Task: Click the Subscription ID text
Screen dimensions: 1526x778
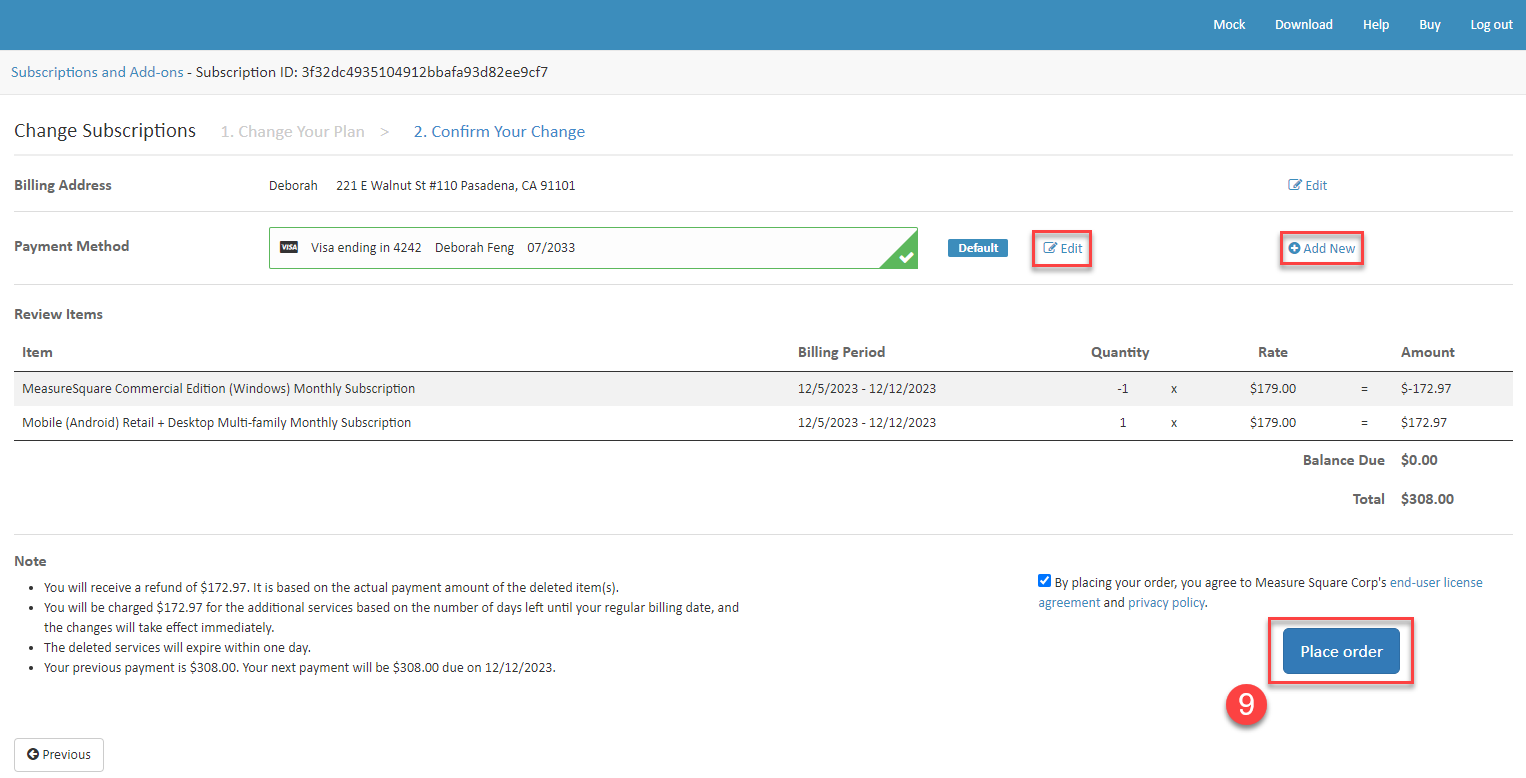Action: click(372, 72)
